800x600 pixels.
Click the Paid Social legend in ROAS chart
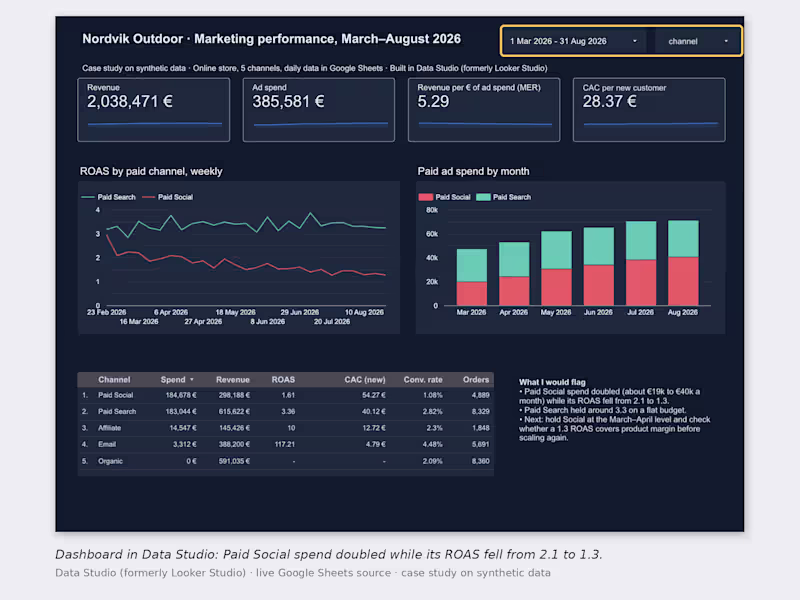tap(168, 197)
